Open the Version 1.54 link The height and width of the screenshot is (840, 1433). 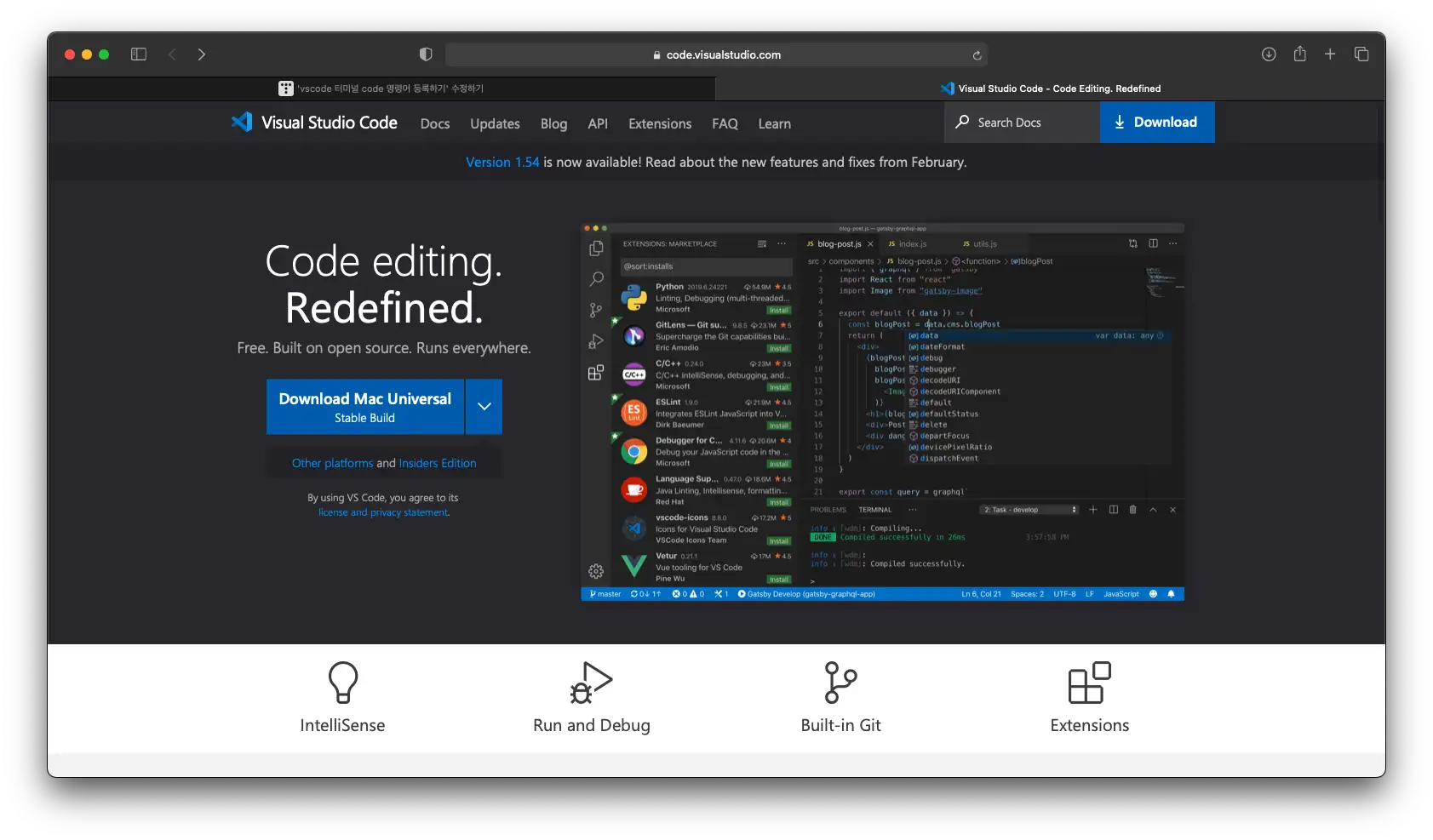pos(502,162)
